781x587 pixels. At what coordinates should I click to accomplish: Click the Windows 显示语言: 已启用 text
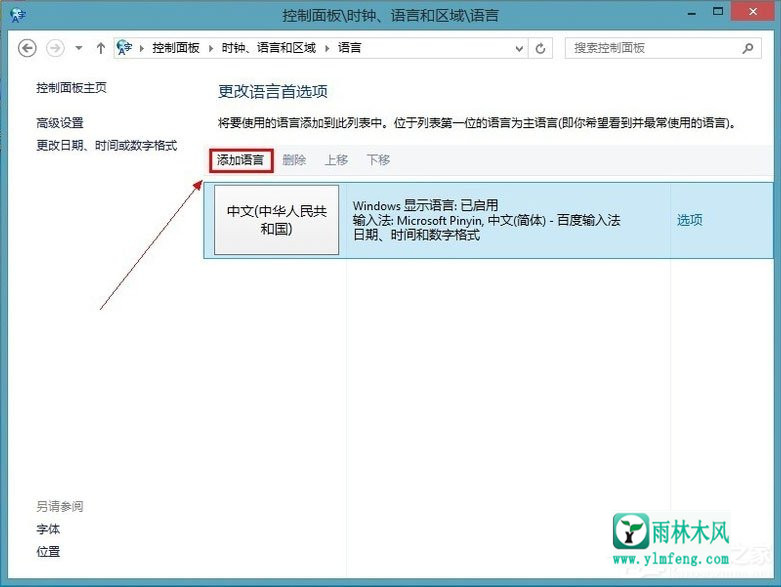pos(425,205)
